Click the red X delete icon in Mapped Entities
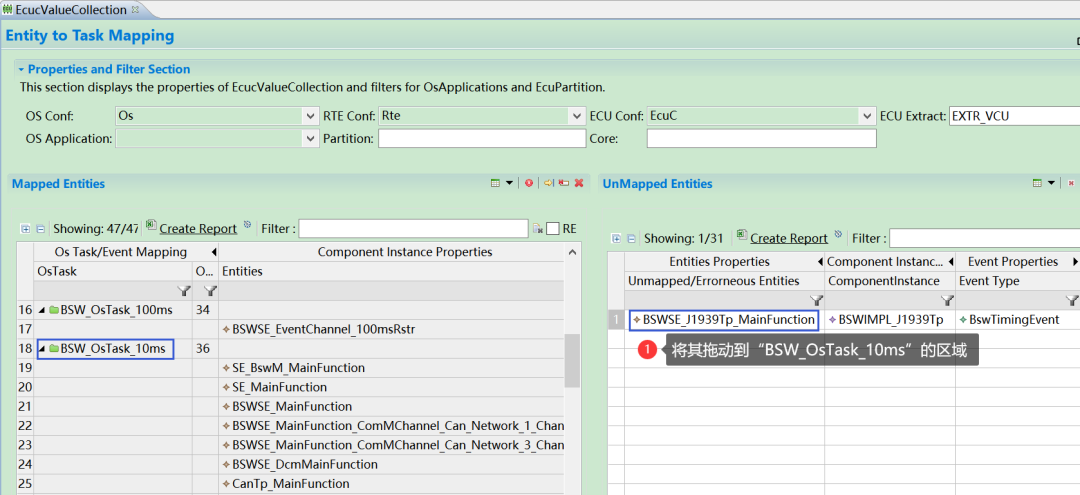 click(x=579, y=183)
